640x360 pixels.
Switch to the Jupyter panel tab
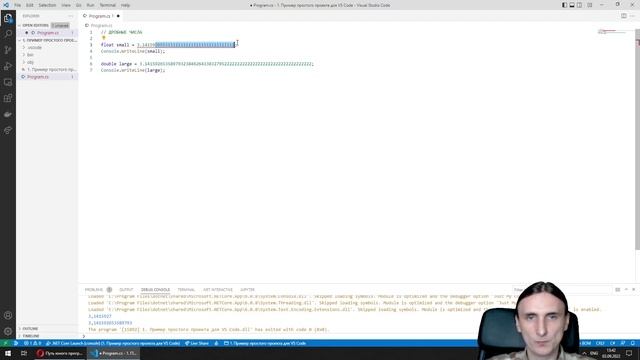[x=247, y=289]
